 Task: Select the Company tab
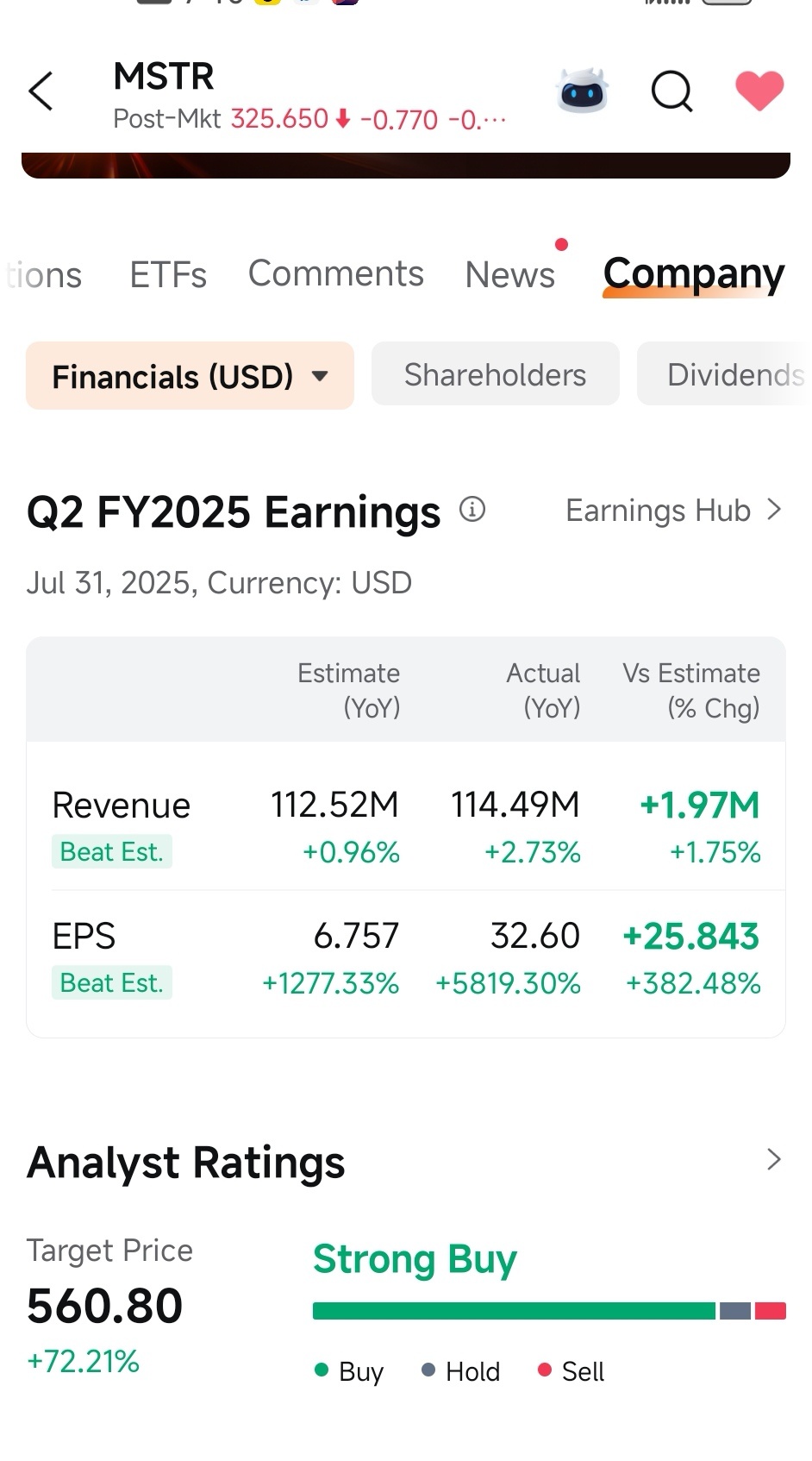[x=693, y=274]
